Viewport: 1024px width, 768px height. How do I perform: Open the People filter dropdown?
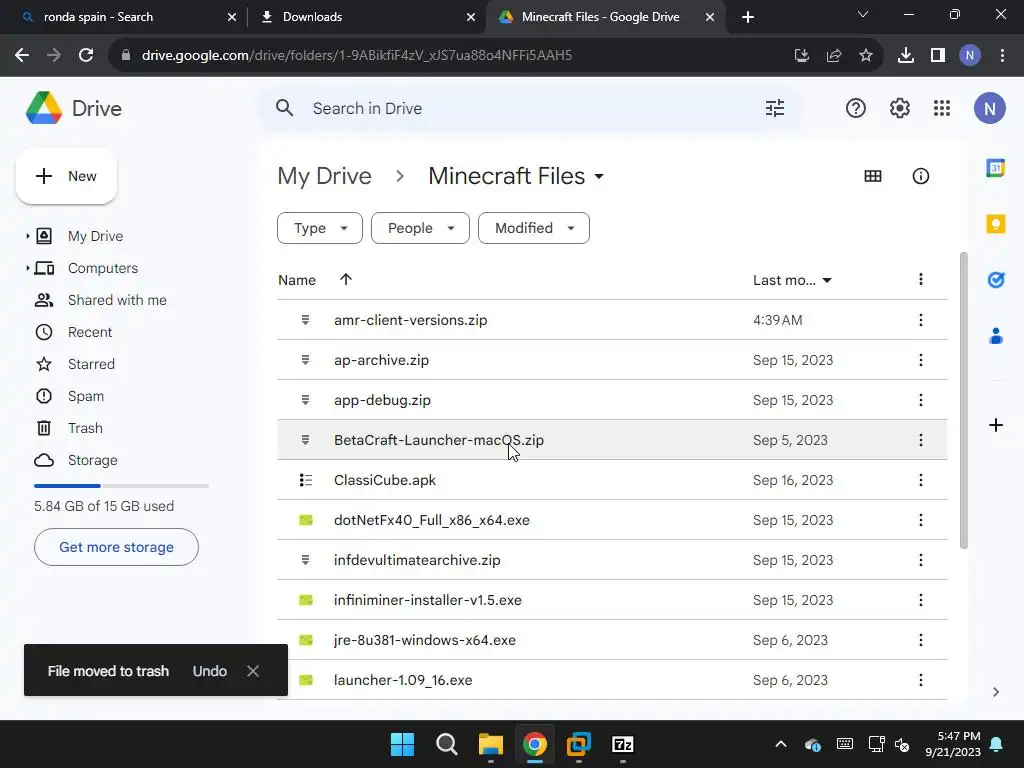[x=420, y=228]
